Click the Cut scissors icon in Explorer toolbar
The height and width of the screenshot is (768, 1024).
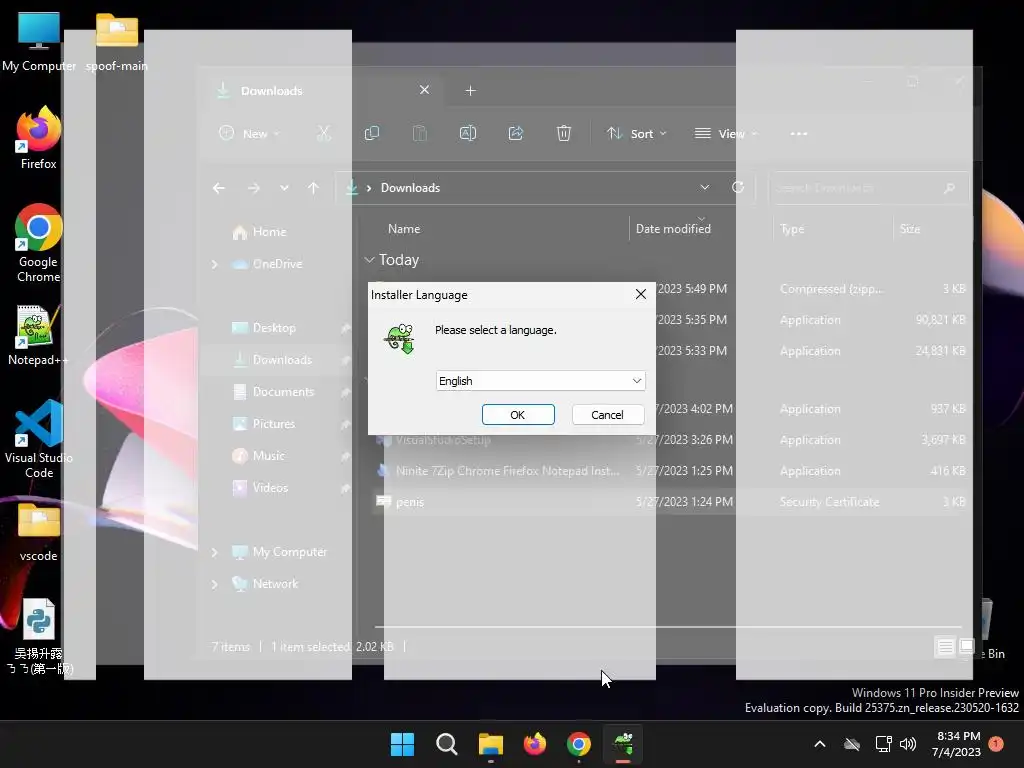tap(324, 134)
